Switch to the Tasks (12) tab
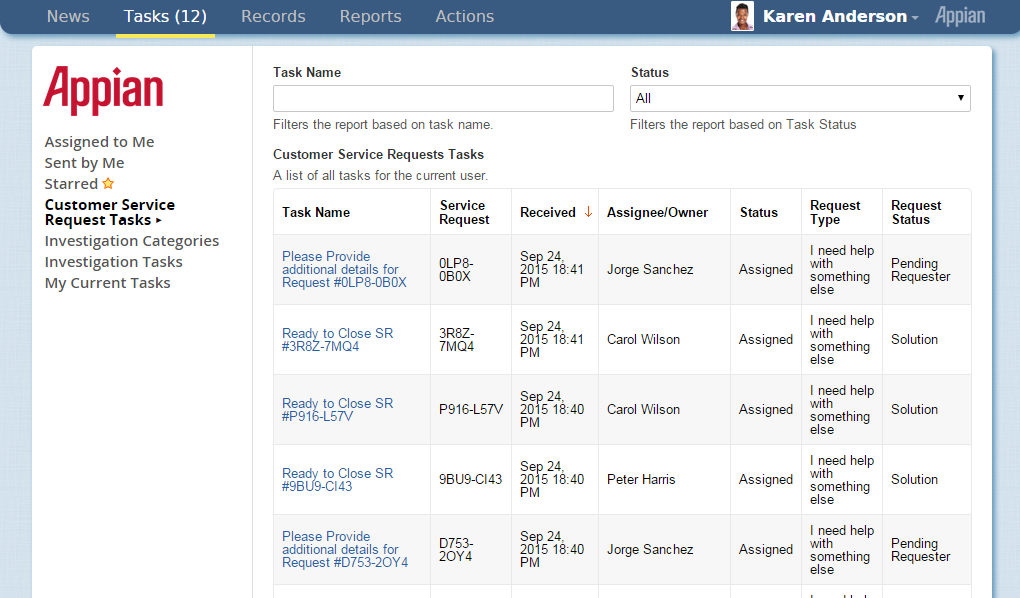 coord(165,16)
